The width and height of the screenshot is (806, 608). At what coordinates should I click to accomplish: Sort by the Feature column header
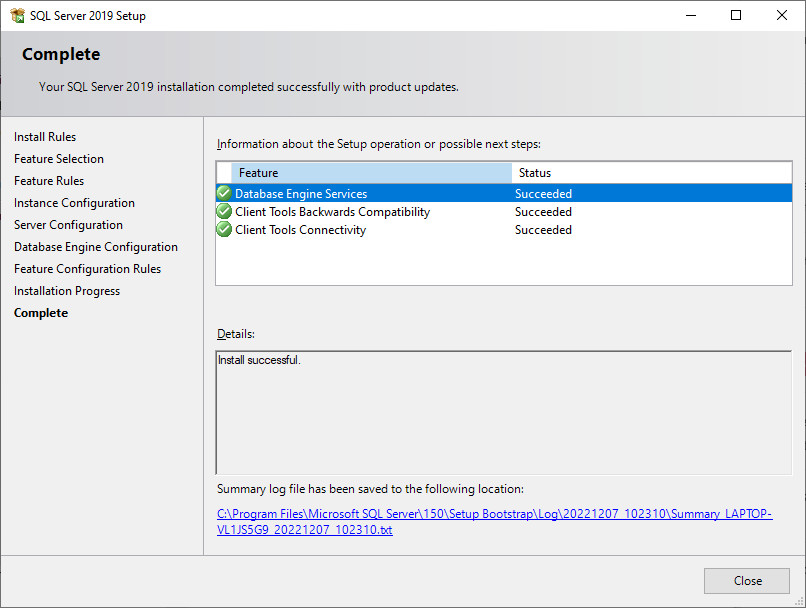(371, 173)
